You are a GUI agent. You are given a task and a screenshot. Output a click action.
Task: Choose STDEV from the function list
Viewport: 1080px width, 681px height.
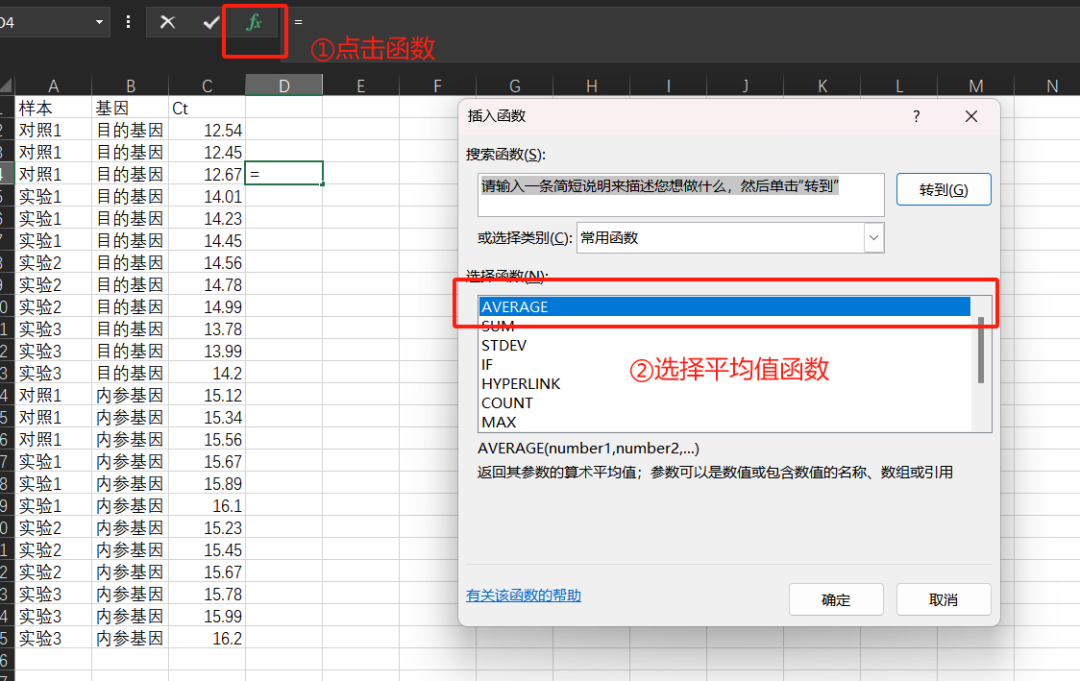click(x=504, y=346)
